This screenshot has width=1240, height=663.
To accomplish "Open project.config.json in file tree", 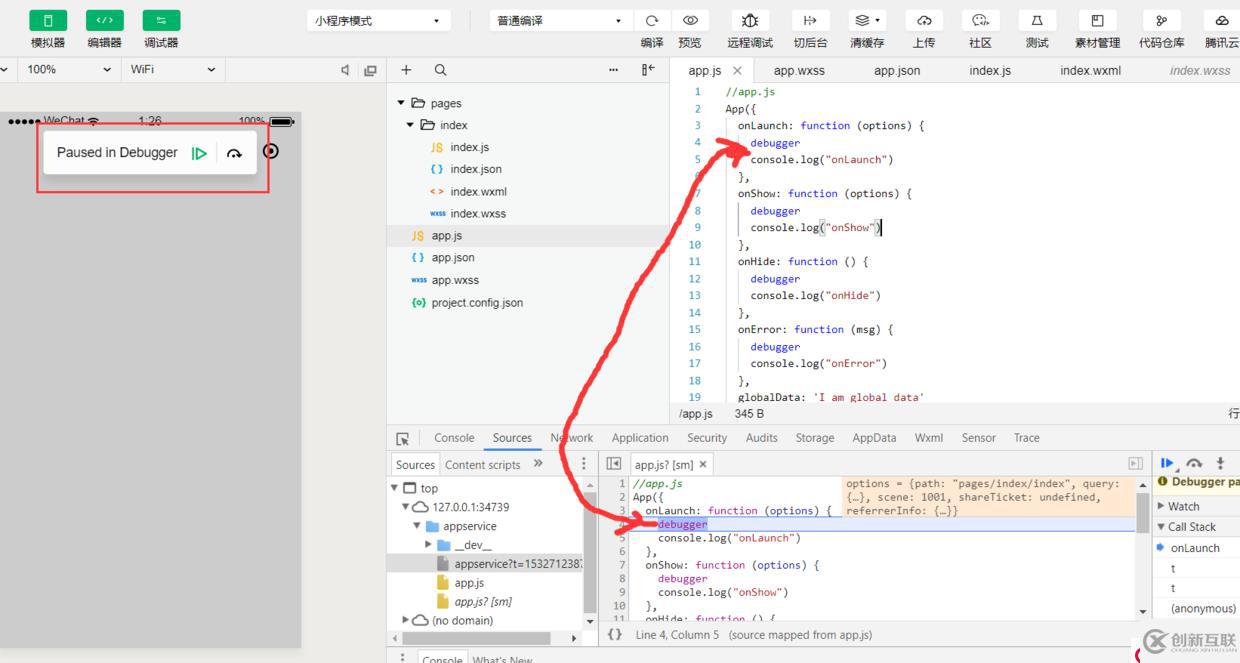I will tap(477, 302).
